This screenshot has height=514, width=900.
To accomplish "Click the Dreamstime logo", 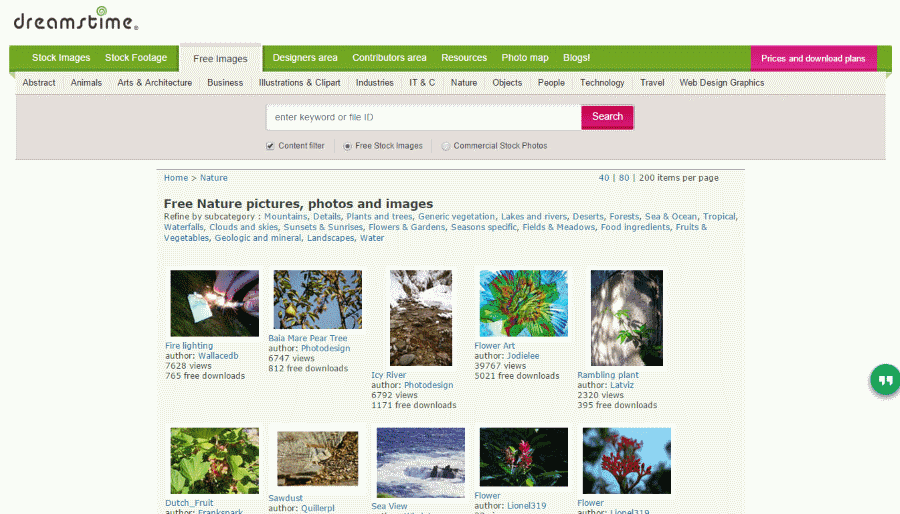I will 76,19.
